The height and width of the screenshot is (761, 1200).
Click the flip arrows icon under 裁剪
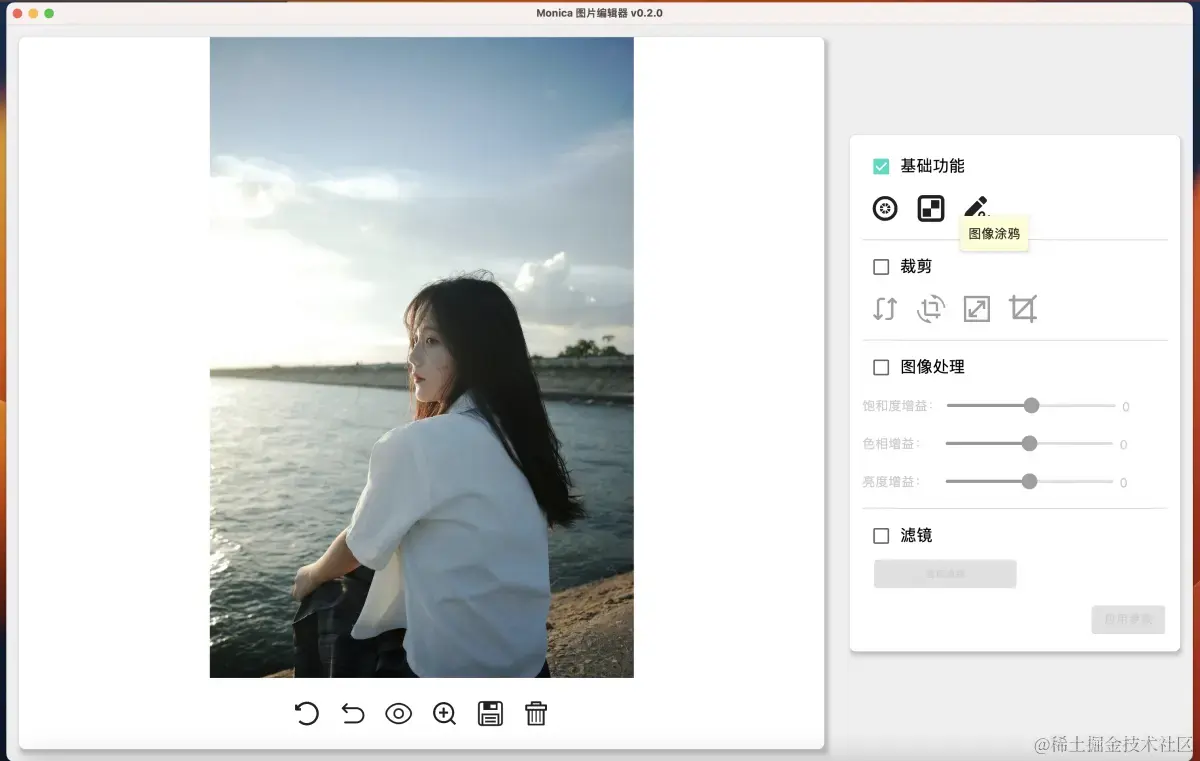[x=885, y=309]
